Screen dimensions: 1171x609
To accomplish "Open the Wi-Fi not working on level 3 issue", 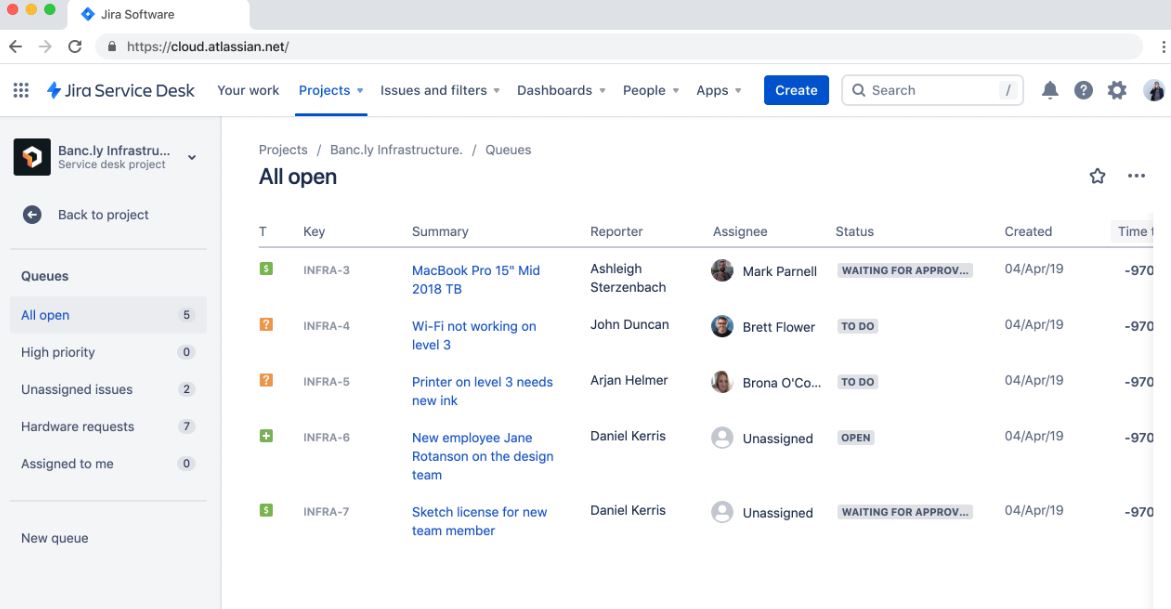I will pos(473,336).
